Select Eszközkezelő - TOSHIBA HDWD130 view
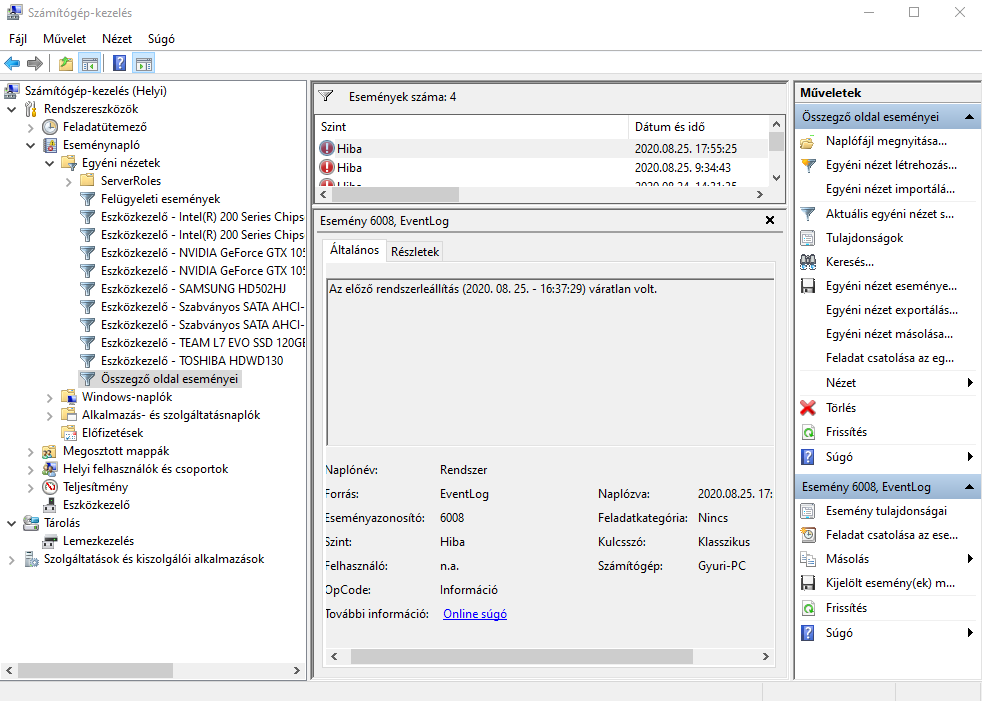The width and height of the screenshot is (982, 701). pyautogui.click(x=192, y=361)
